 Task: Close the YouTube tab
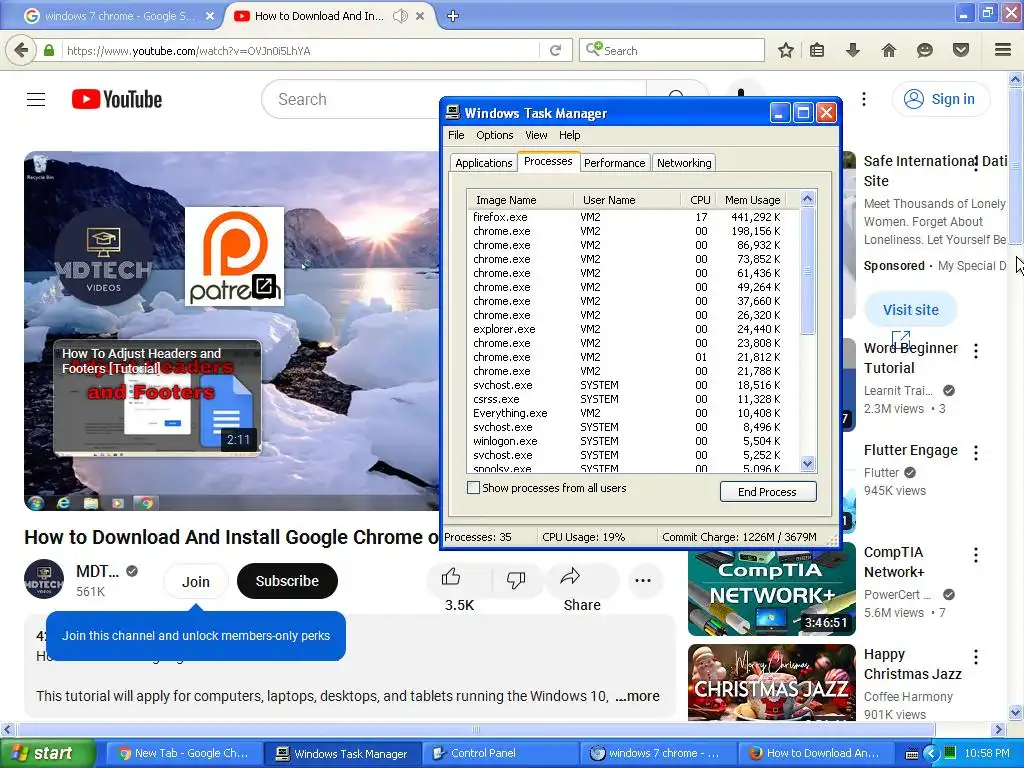pyautogui.click(x=420, y=16)
